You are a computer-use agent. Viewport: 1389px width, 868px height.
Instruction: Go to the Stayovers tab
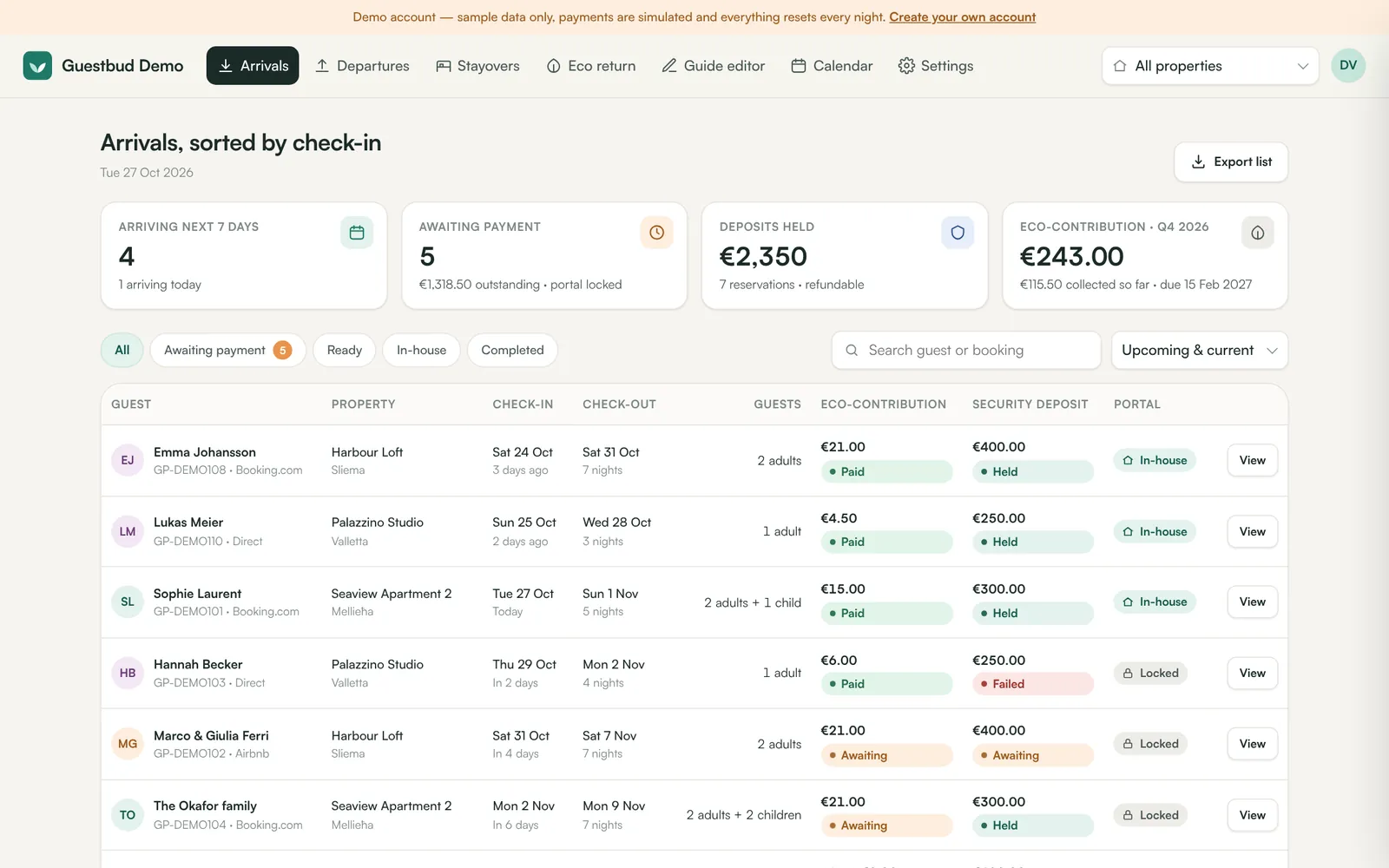point(477,65)
